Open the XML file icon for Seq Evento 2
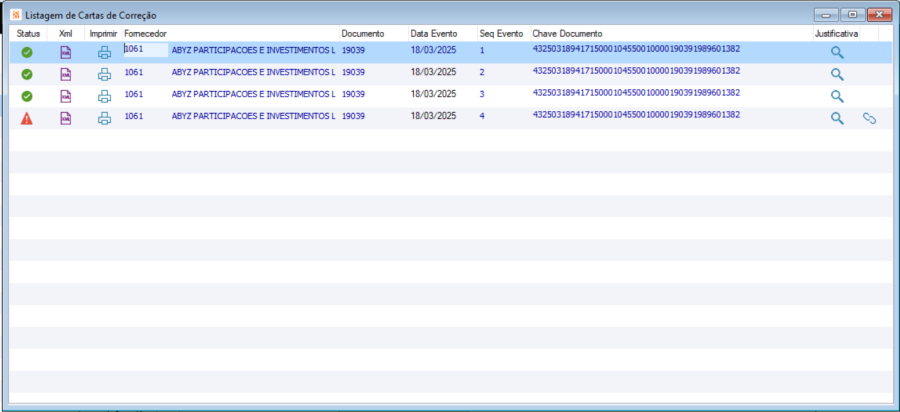The height and width of the screenshot is (412, 900). 66,75
